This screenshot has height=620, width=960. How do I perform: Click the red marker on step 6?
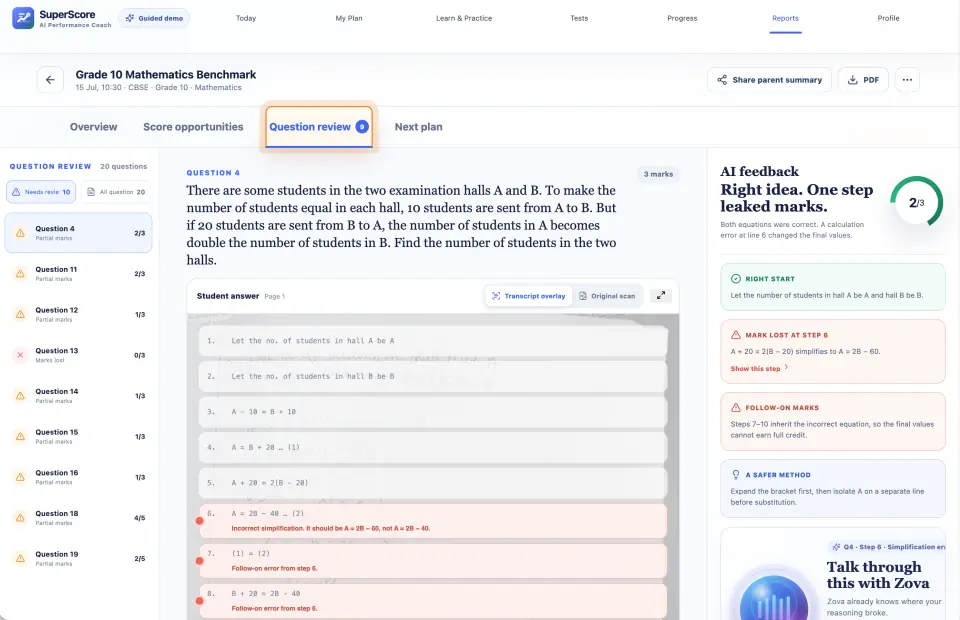[x=200, y=521]
